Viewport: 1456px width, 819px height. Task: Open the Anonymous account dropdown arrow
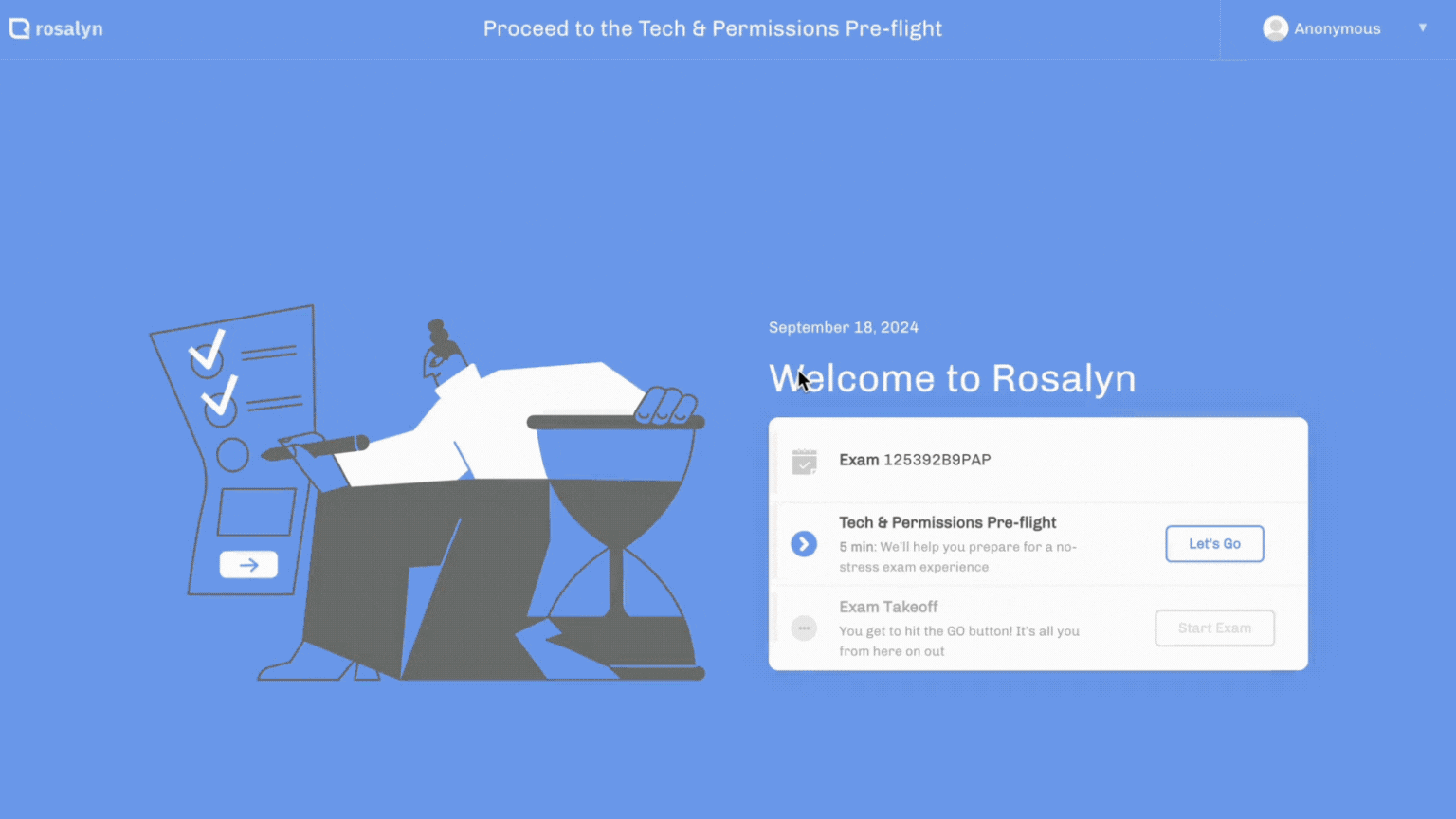tap(1422, 28)
